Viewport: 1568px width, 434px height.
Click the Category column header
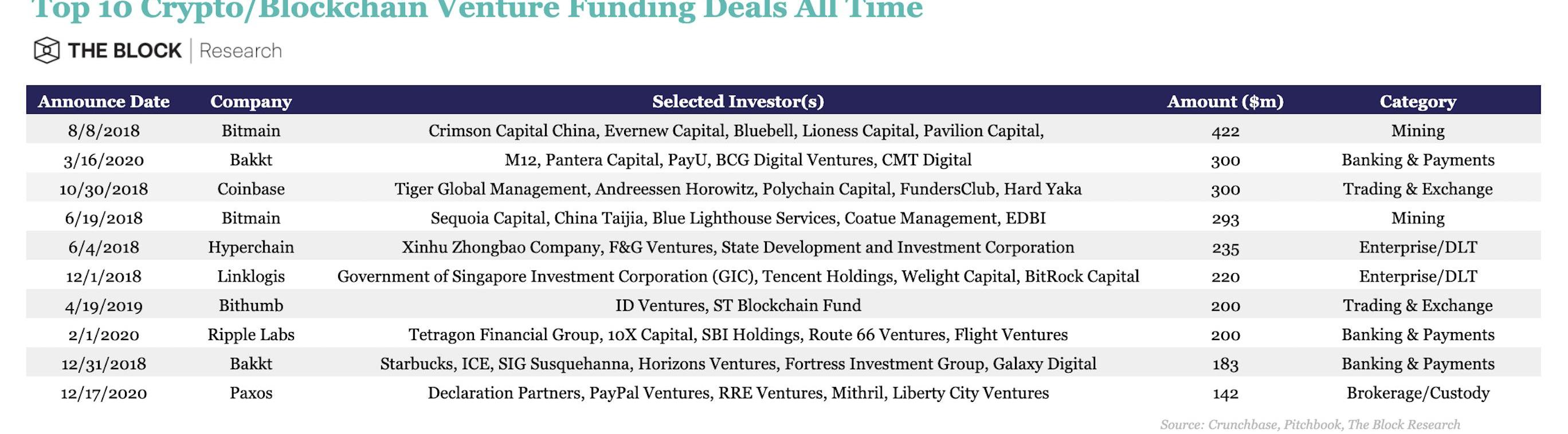tap(1418, 101)
